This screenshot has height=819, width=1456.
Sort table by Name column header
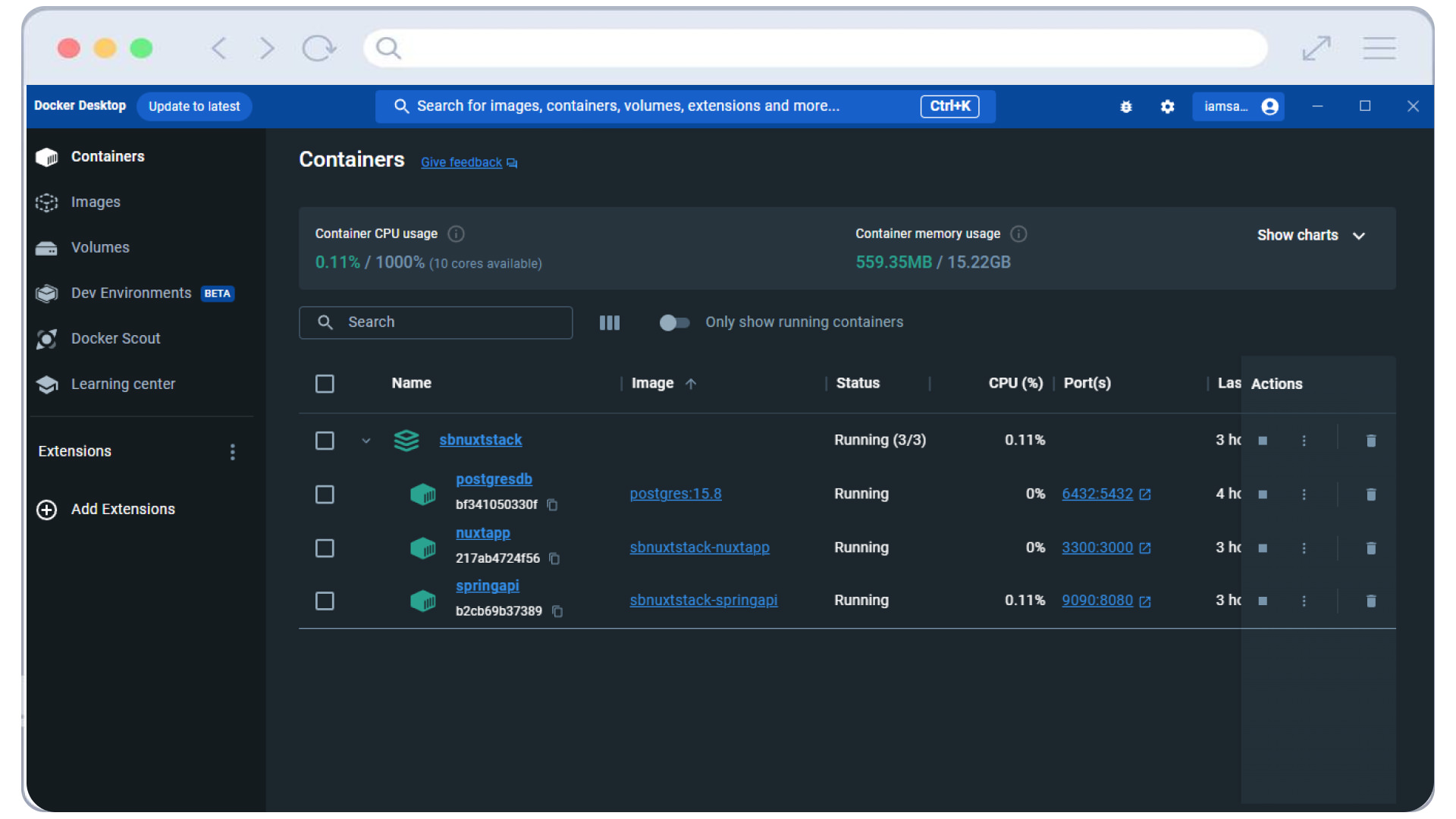click(x=412, y=384)
